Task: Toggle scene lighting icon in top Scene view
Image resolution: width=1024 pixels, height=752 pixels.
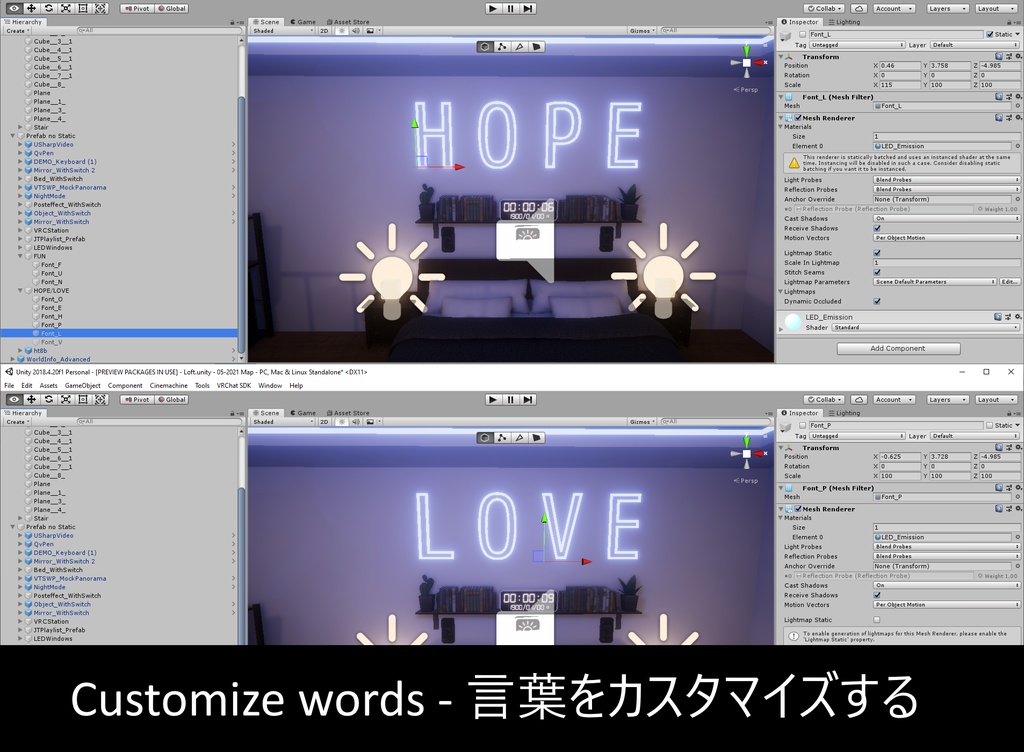Action: pyautogui.click(x=341, y=31)
